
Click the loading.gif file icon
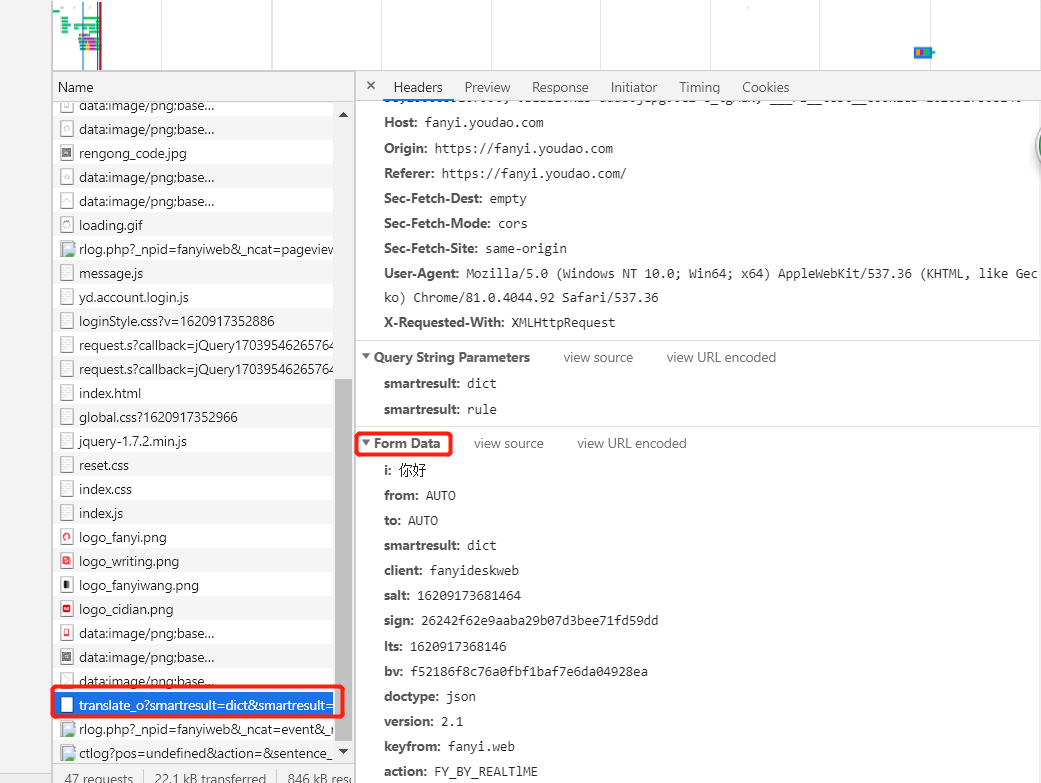pos(66,225)
